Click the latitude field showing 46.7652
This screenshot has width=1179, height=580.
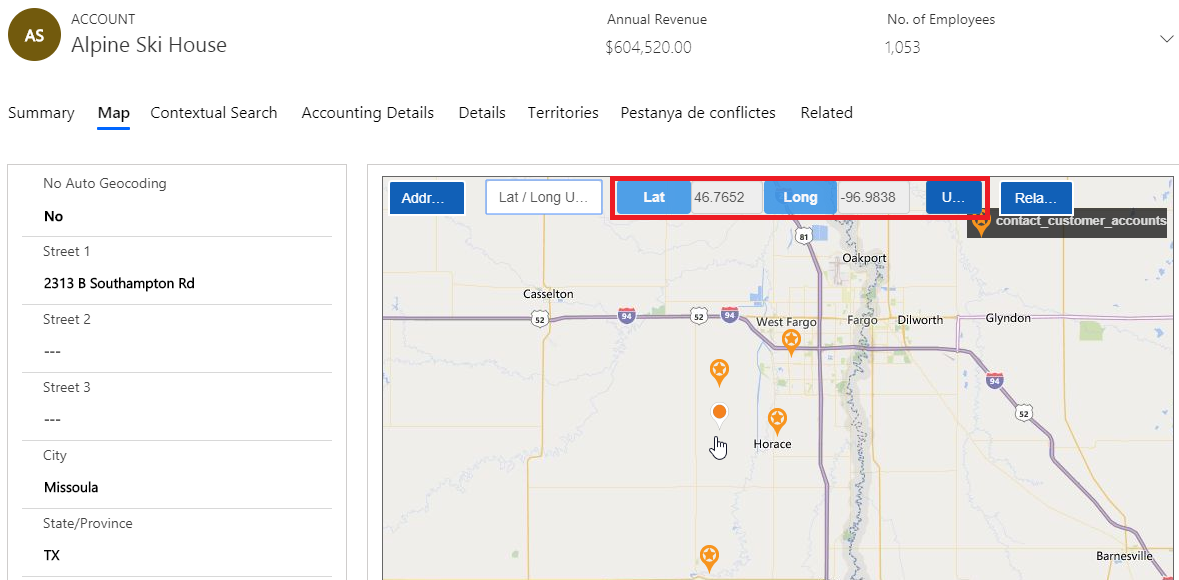click(x=725, y=198)
